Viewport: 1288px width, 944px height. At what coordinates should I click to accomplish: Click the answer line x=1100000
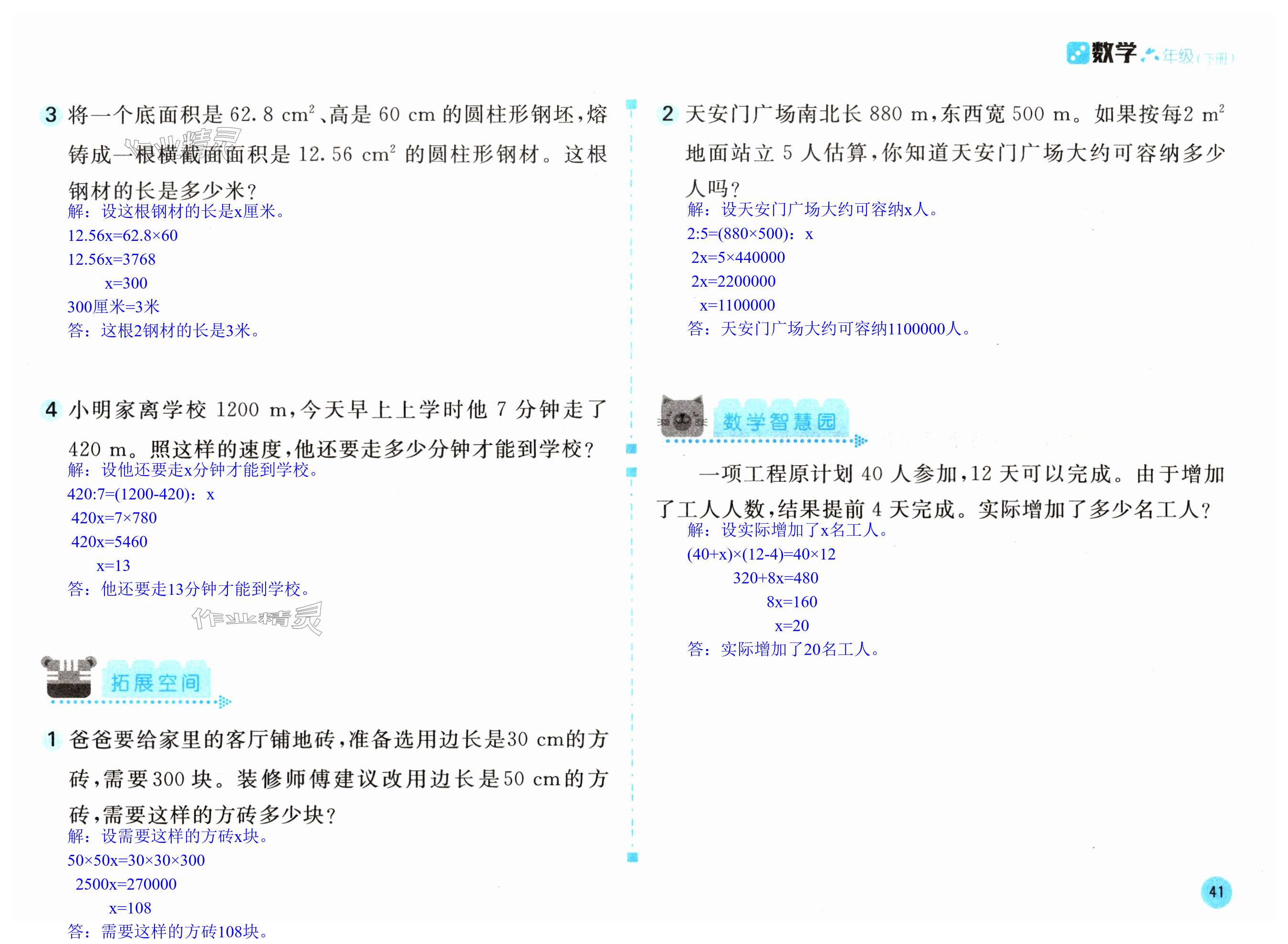(737, 305)
